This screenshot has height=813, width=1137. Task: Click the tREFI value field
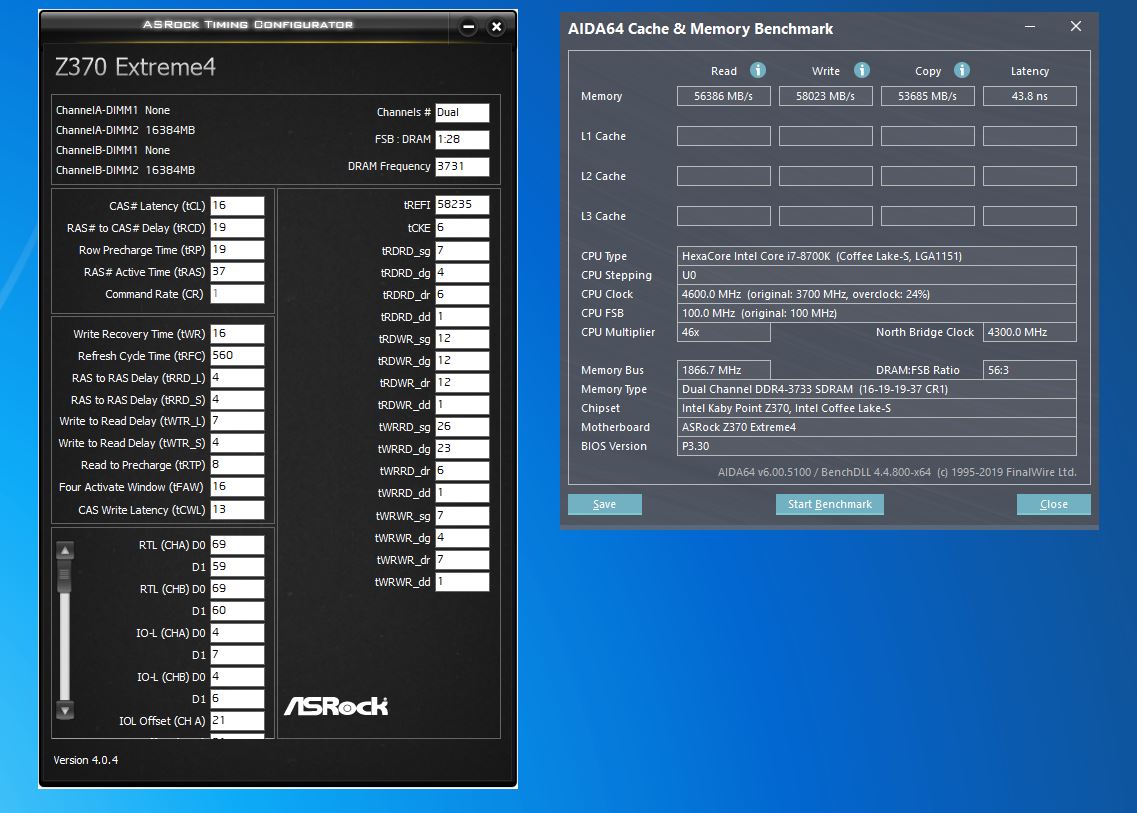pyautogui.click(x=462, y=205)
